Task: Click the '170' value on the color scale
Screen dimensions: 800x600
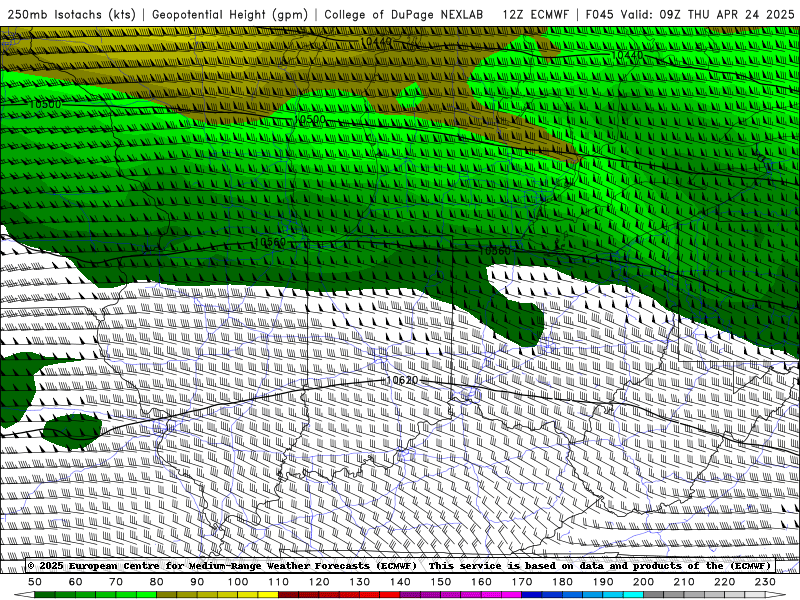Action: pos(522,582)
